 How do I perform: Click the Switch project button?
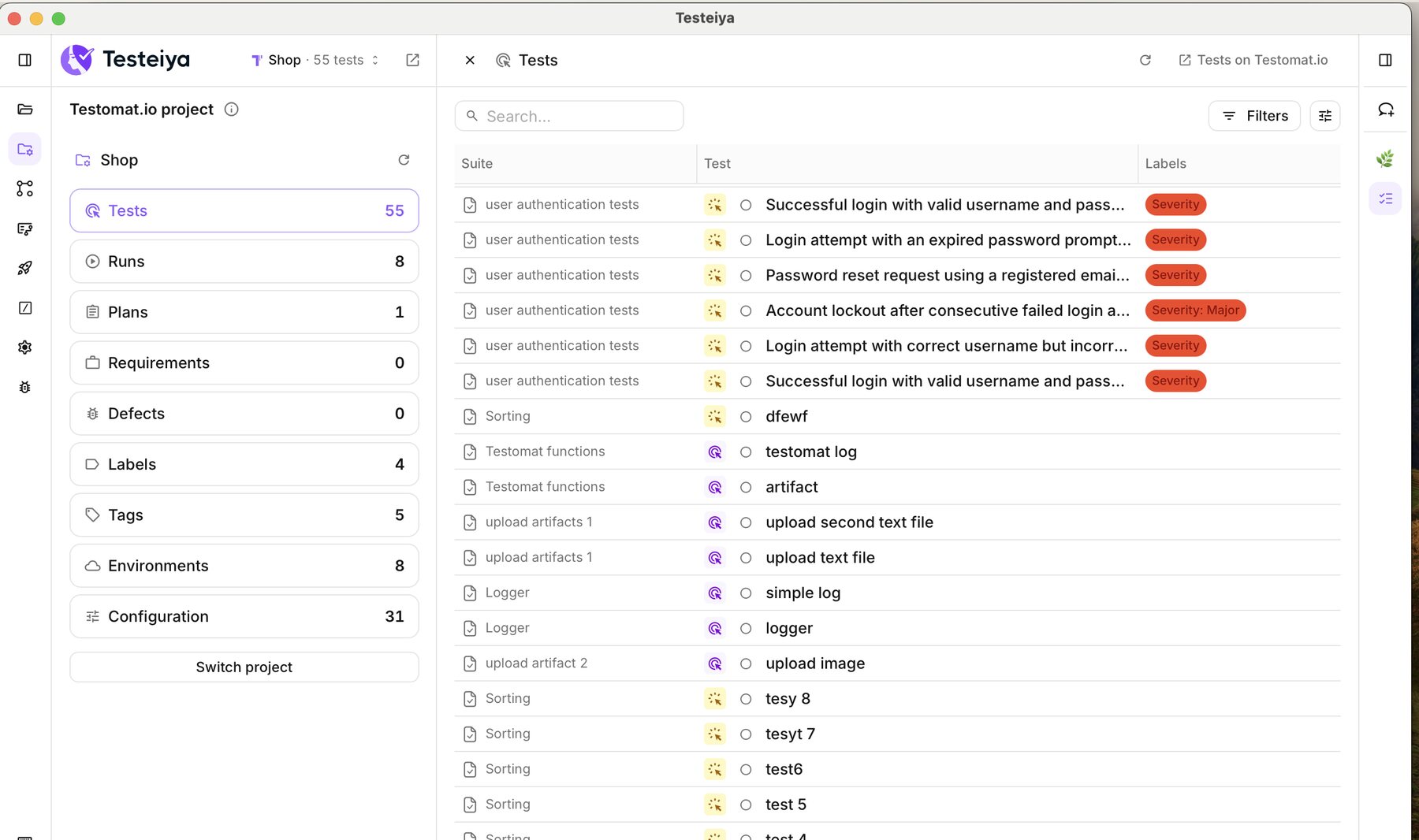[x=244, y=667]
